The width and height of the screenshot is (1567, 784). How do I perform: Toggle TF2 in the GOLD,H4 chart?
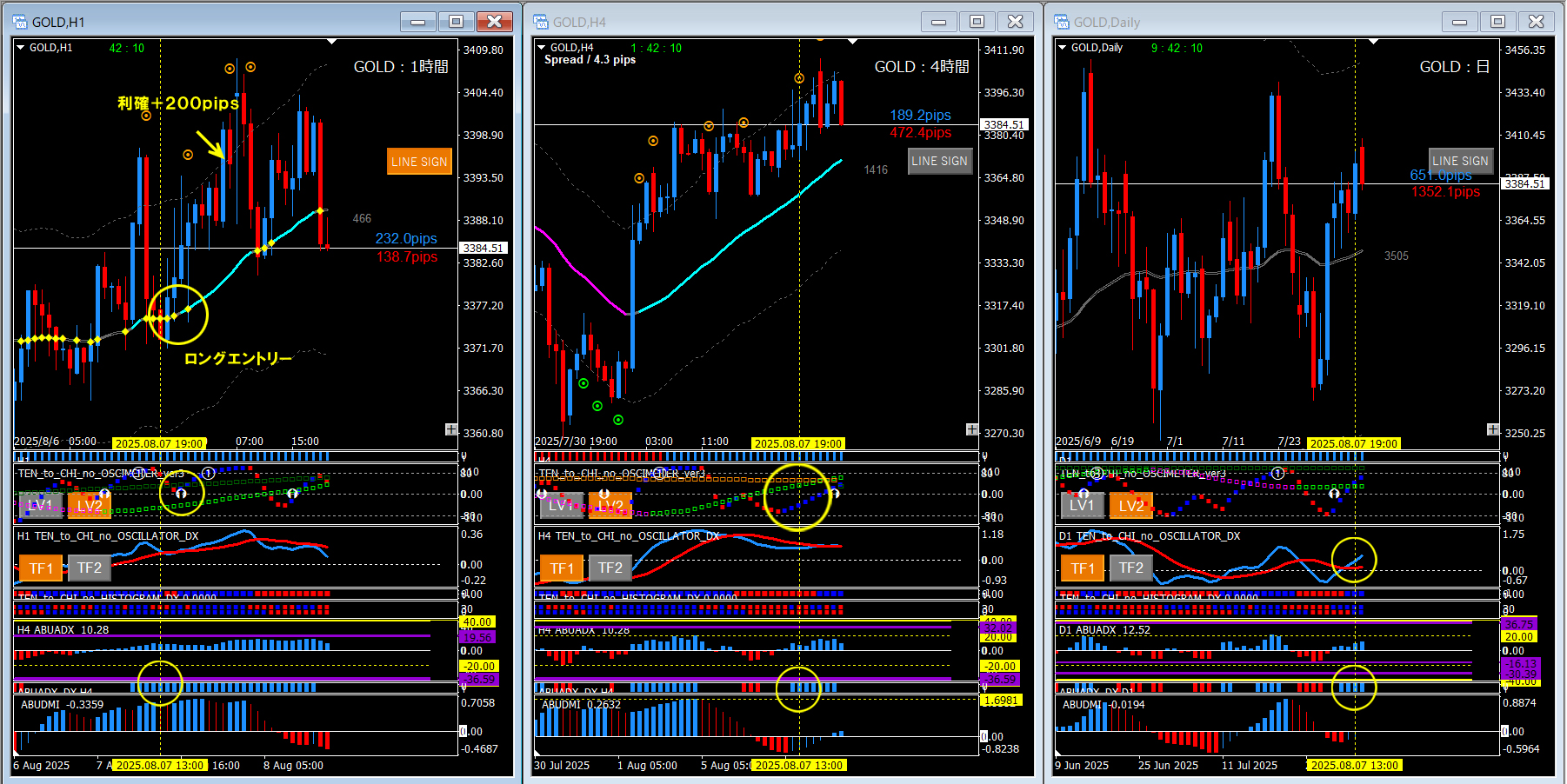[x=610, y=568]
